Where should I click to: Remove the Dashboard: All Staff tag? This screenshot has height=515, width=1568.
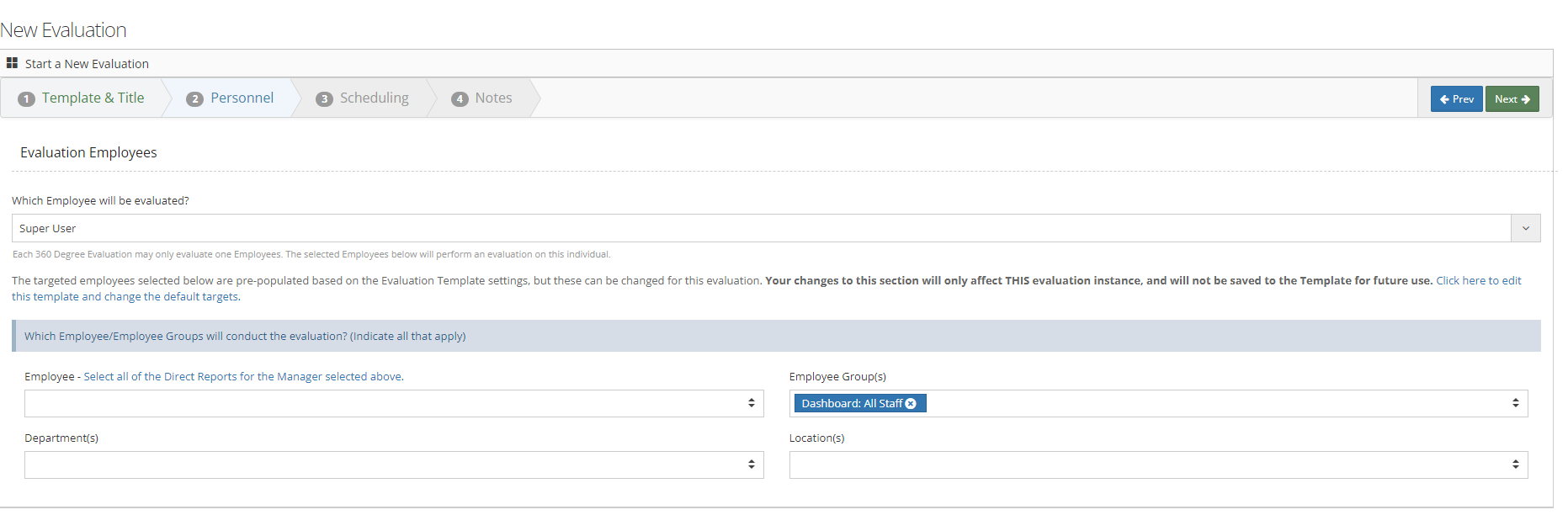tap(911, 404)
